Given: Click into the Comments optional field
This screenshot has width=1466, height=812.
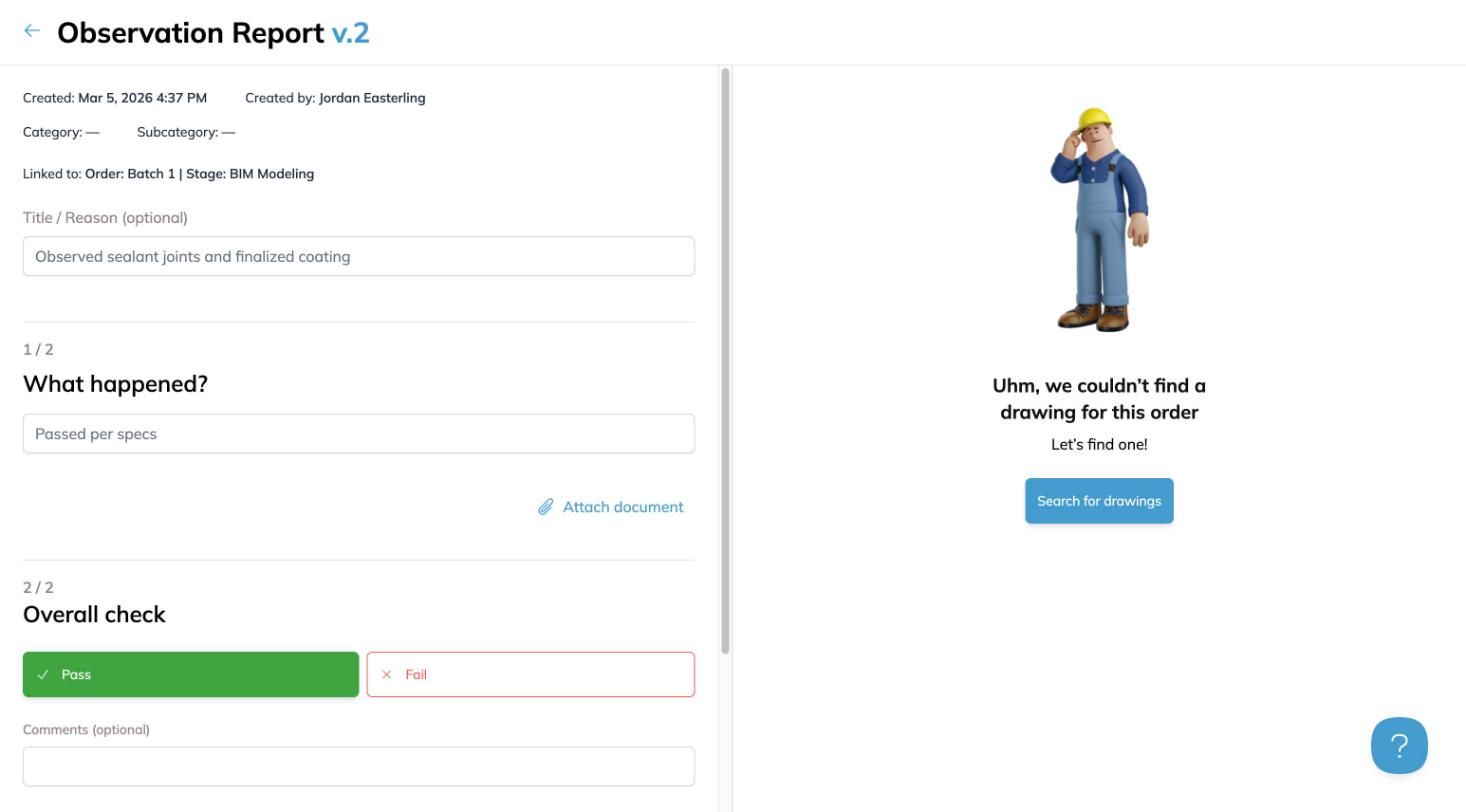Looking at the screenshot, I should click(359, 767).
